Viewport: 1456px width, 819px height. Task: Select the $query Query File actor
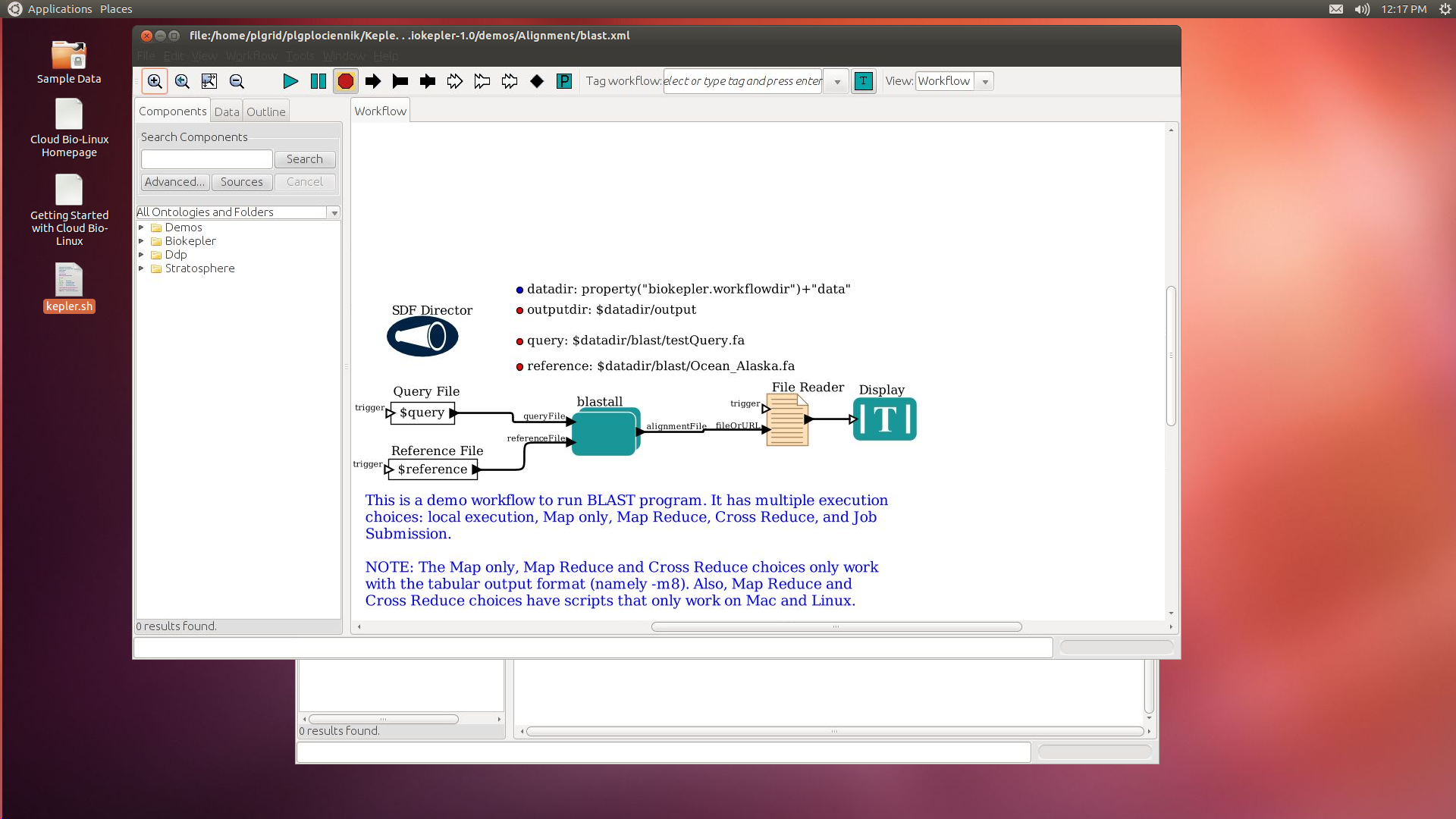[422, 413]
